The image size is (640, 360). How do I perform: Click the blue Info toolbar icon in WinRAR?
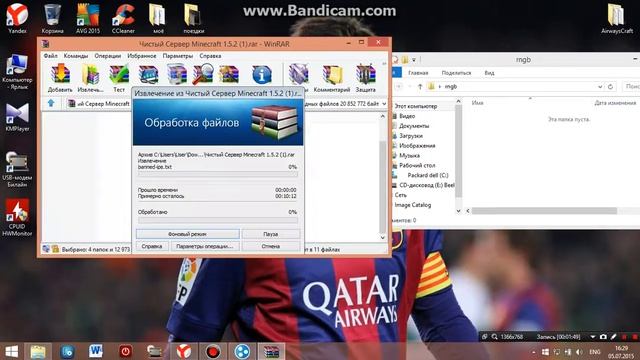tap(262, 75)
